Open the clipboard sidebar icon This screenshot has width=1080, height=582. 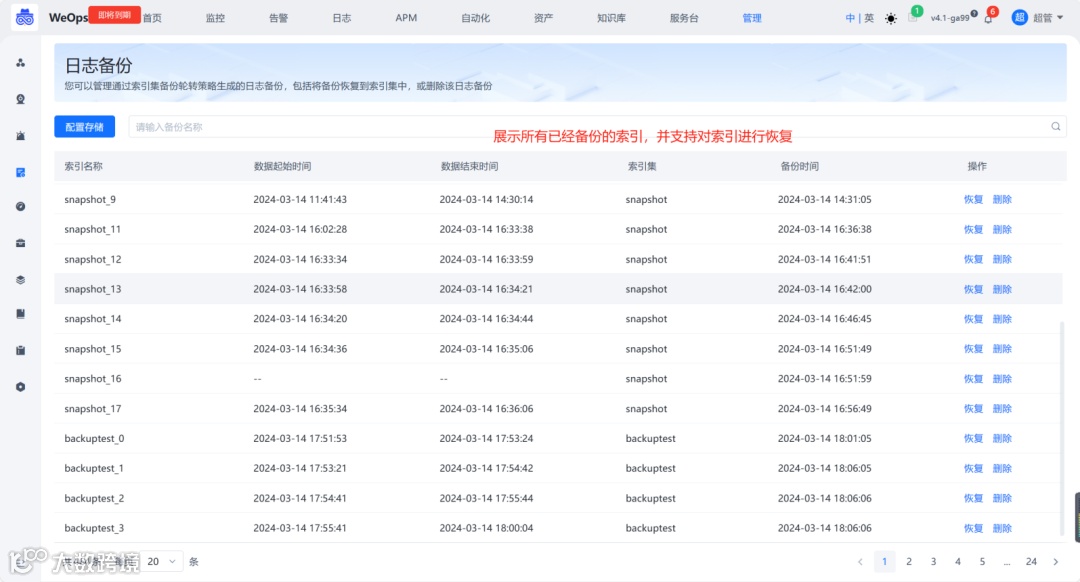21,351
